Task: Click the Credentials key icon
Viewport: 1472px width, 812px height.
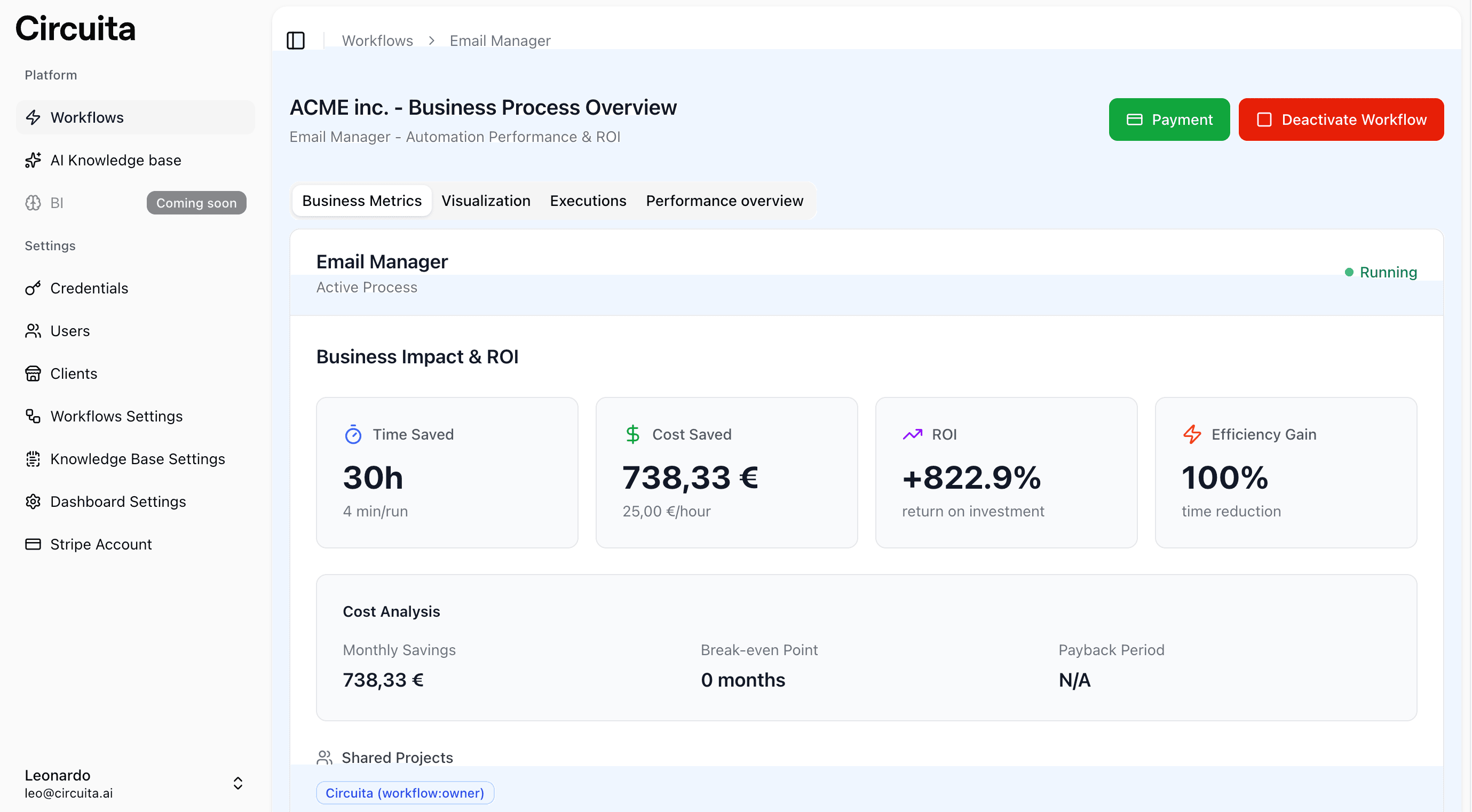Action: (x=33, y=289)
